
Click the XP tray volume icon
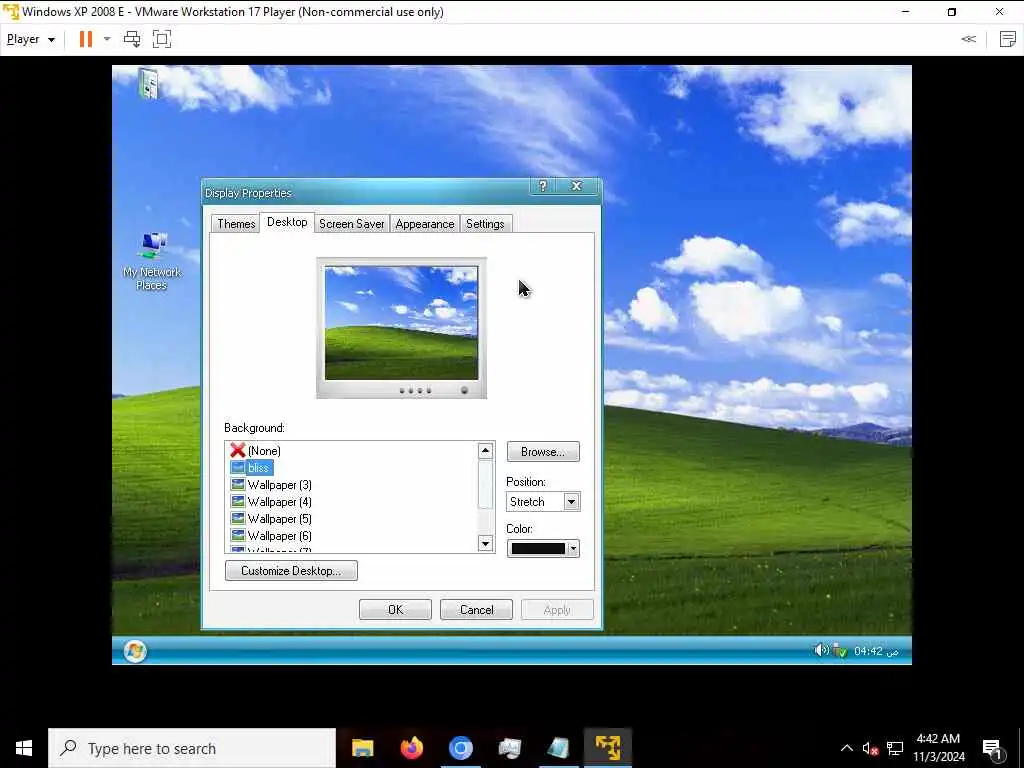tap(821, 650)
